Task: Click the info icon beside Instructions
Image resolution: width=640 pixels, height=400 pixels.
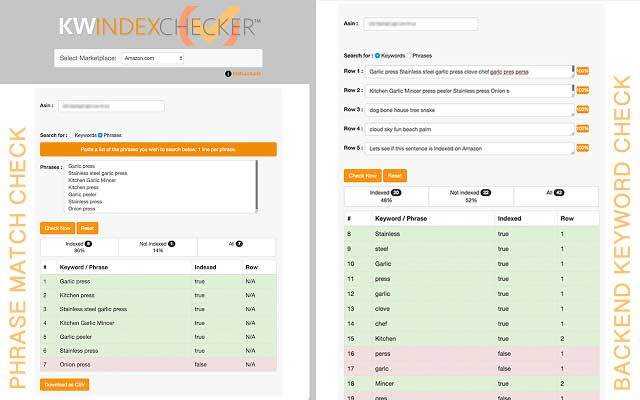Action: tap(228, 74)
